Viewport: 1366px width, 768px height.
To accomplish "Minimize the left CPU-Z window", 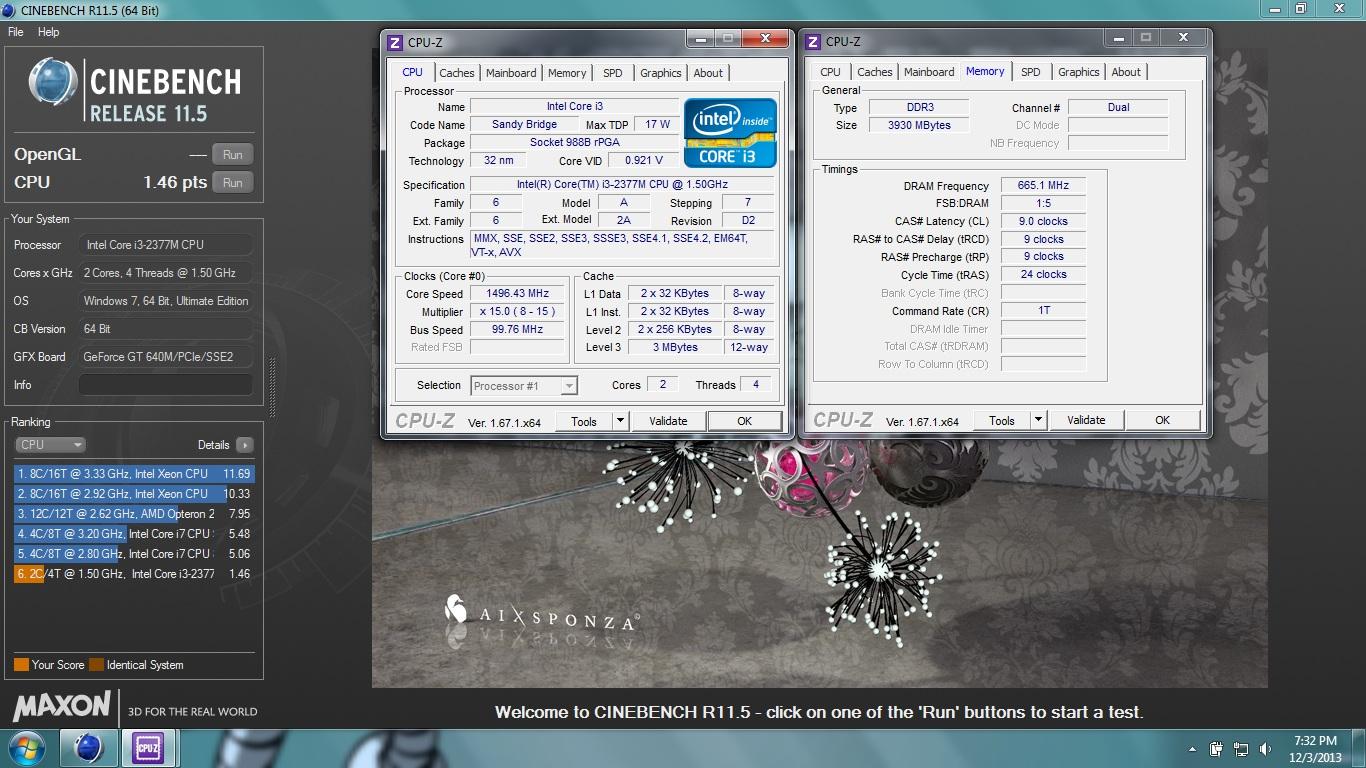I will click(x=701, y=39).
